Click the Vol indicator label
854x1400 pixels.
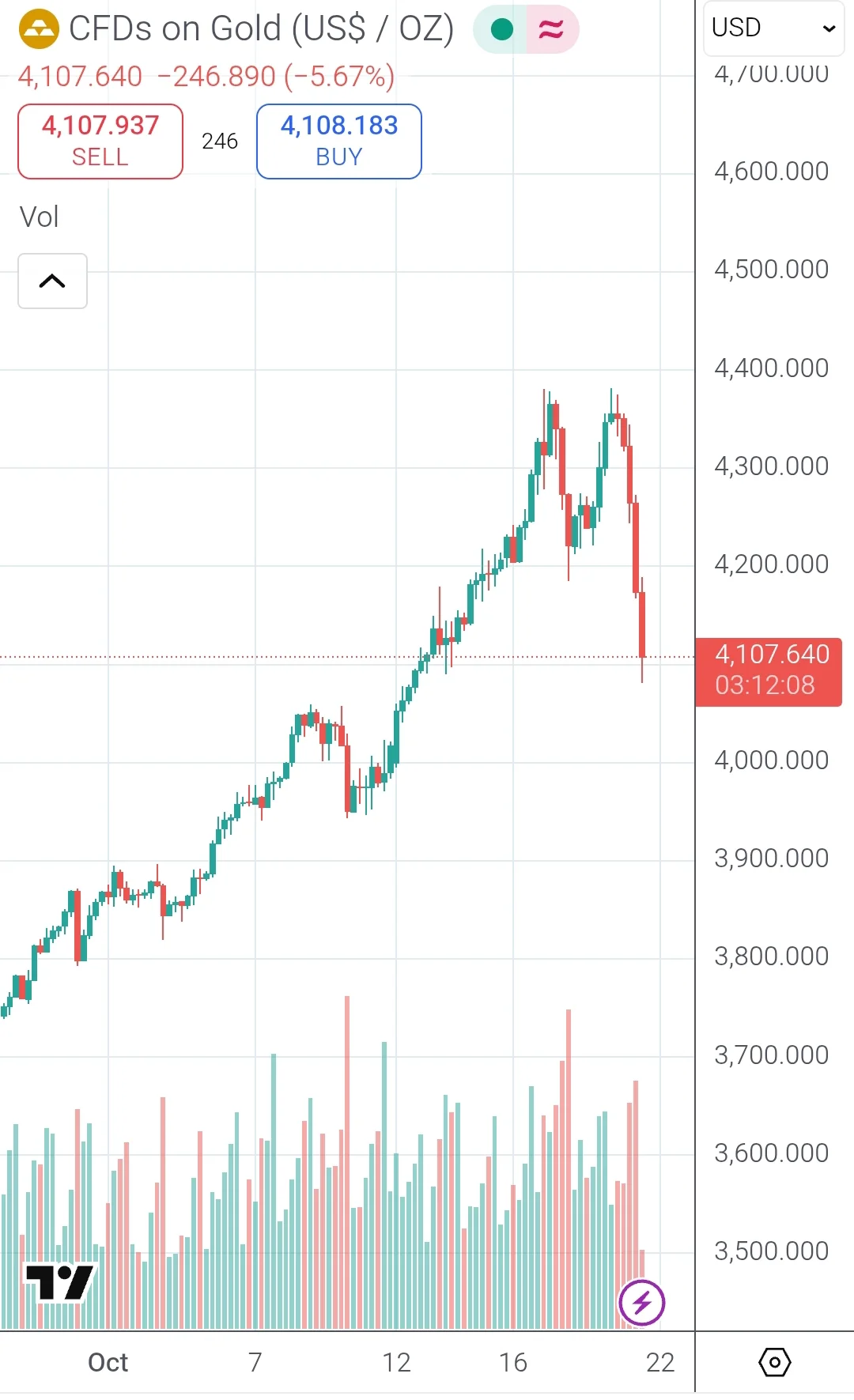coord(40,217)
